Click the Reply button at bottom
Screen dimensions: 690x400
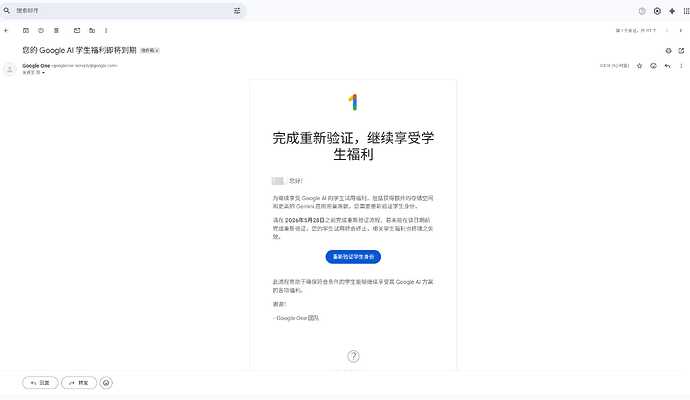(40, 383)
